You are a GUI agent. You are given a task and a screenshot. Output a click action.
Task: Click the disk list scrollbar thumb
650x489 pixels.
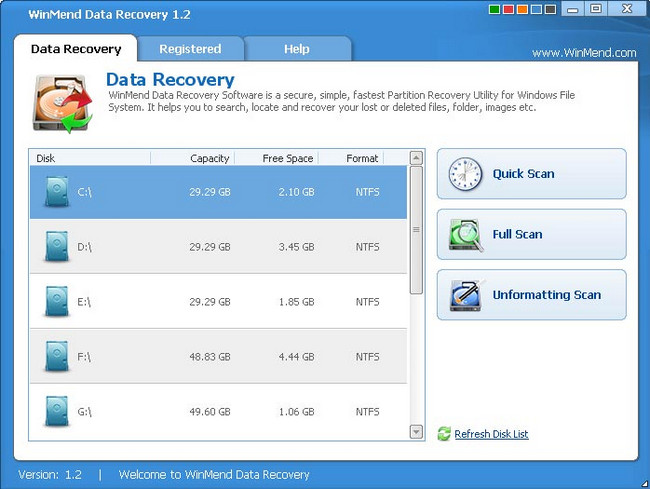(x=416, y=230)
